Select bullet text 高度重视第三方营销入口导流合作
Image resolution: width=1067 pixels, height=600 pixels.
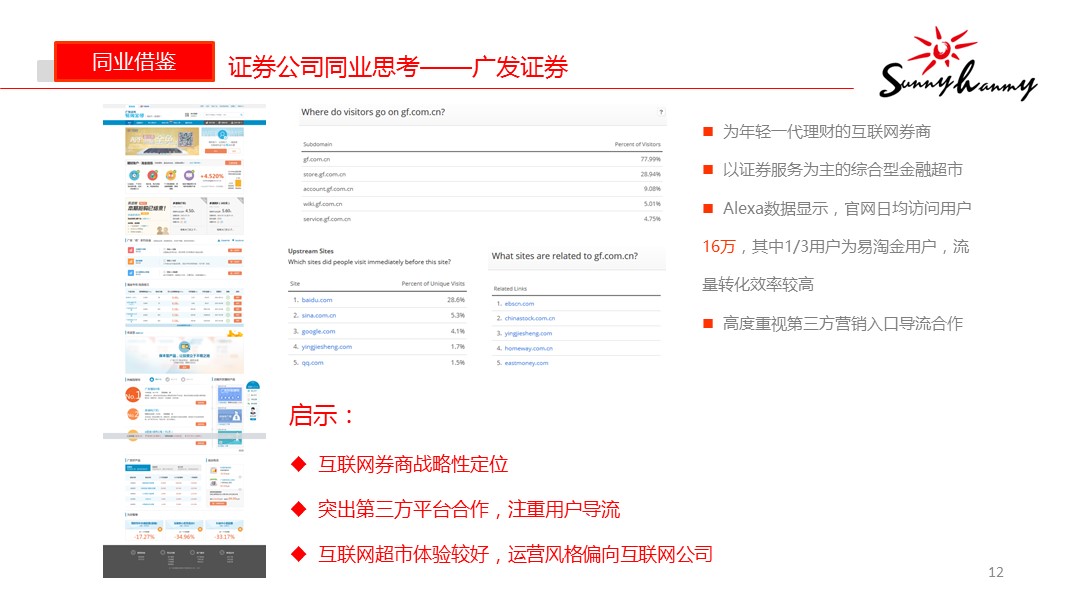(x=842, y=323)
